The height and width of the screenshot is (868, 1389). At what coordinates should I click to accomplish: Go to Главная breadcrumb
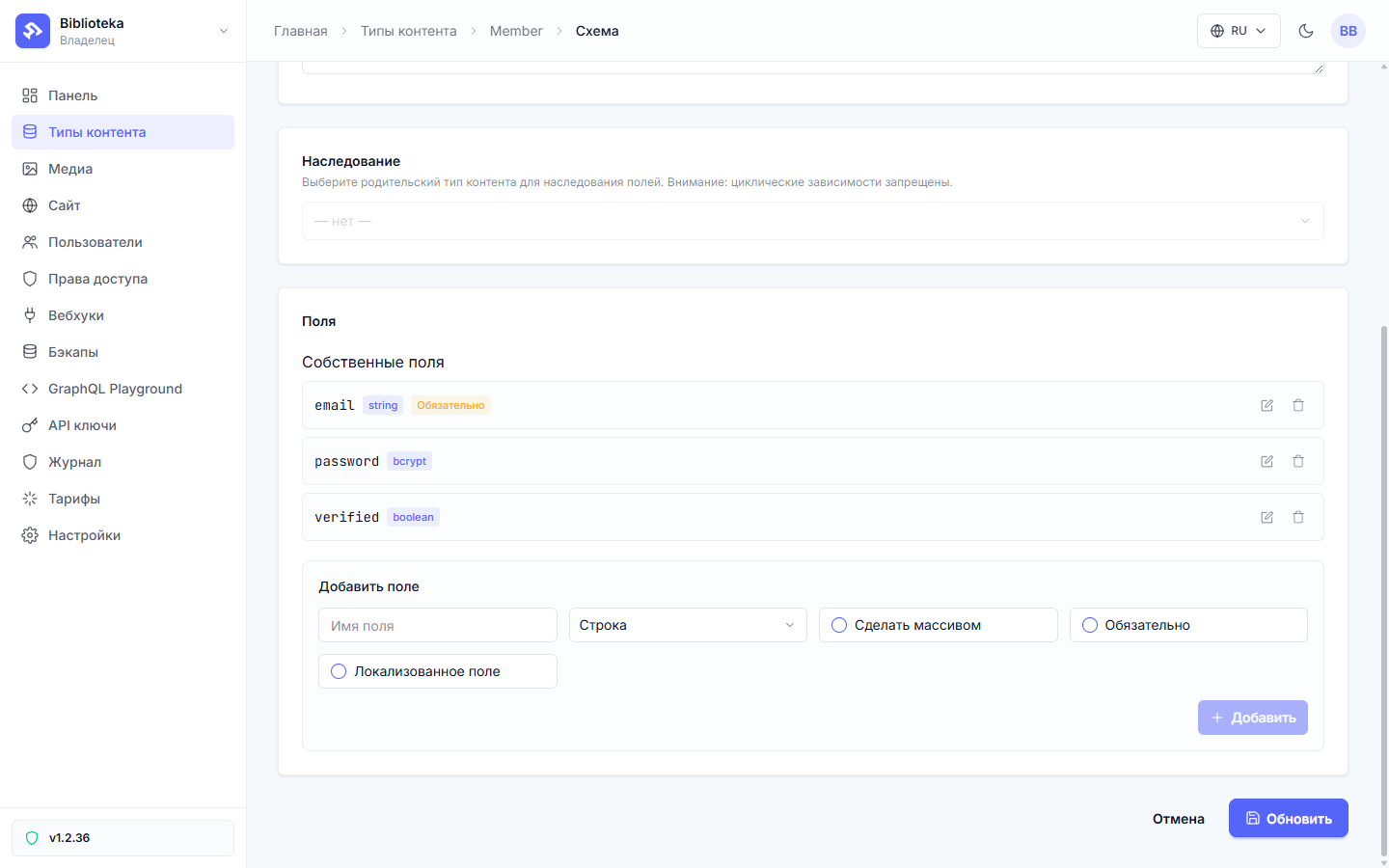301,31
